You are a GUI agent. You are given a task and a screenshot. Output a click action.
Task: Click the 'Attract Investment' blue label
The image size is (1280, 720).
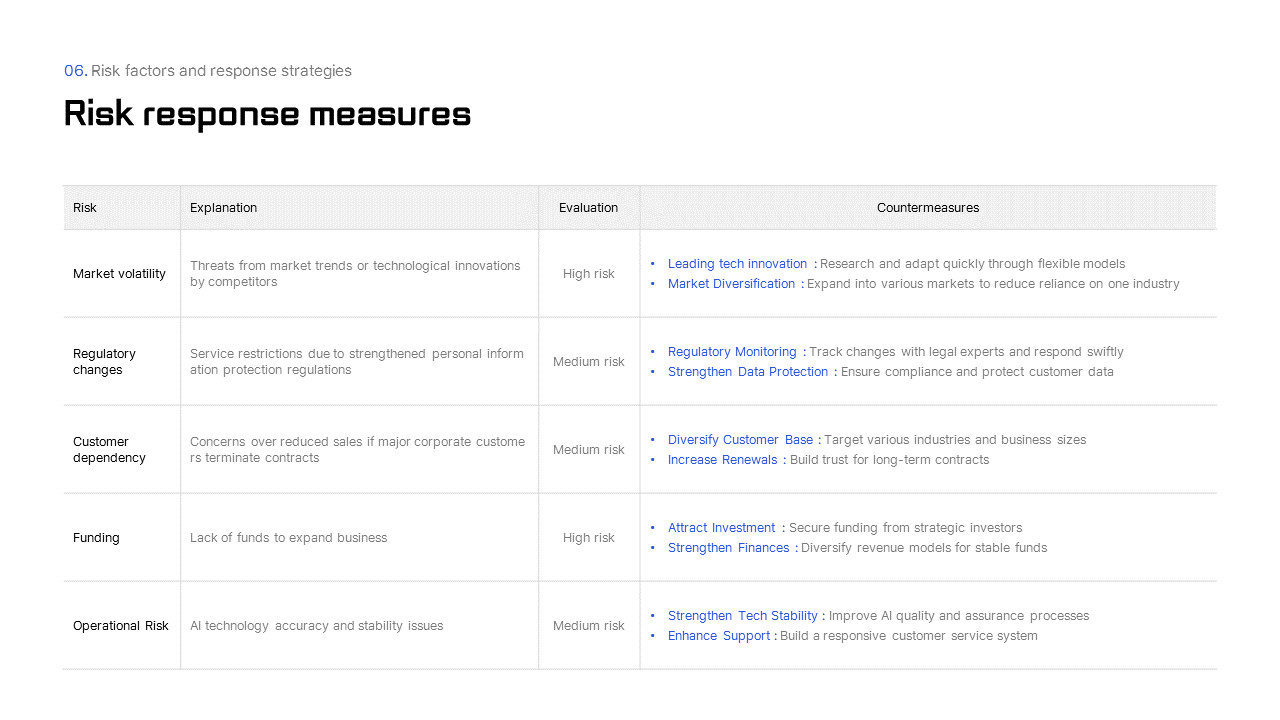pyautogui.click(x=721, y=528)
